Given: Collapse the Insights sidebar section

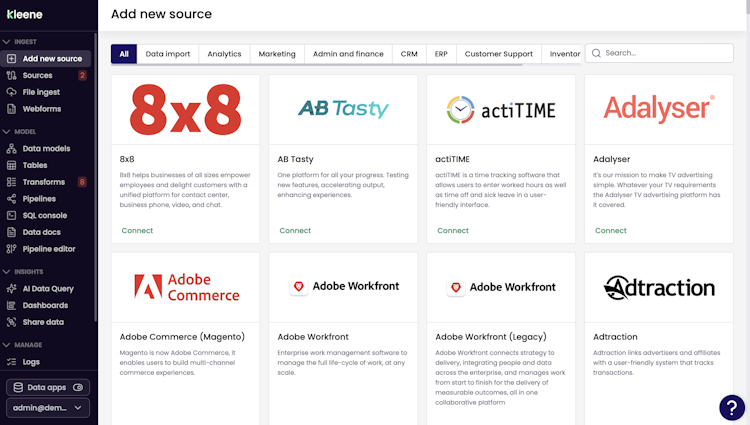Looking at the screenshot, I should 7,272.
